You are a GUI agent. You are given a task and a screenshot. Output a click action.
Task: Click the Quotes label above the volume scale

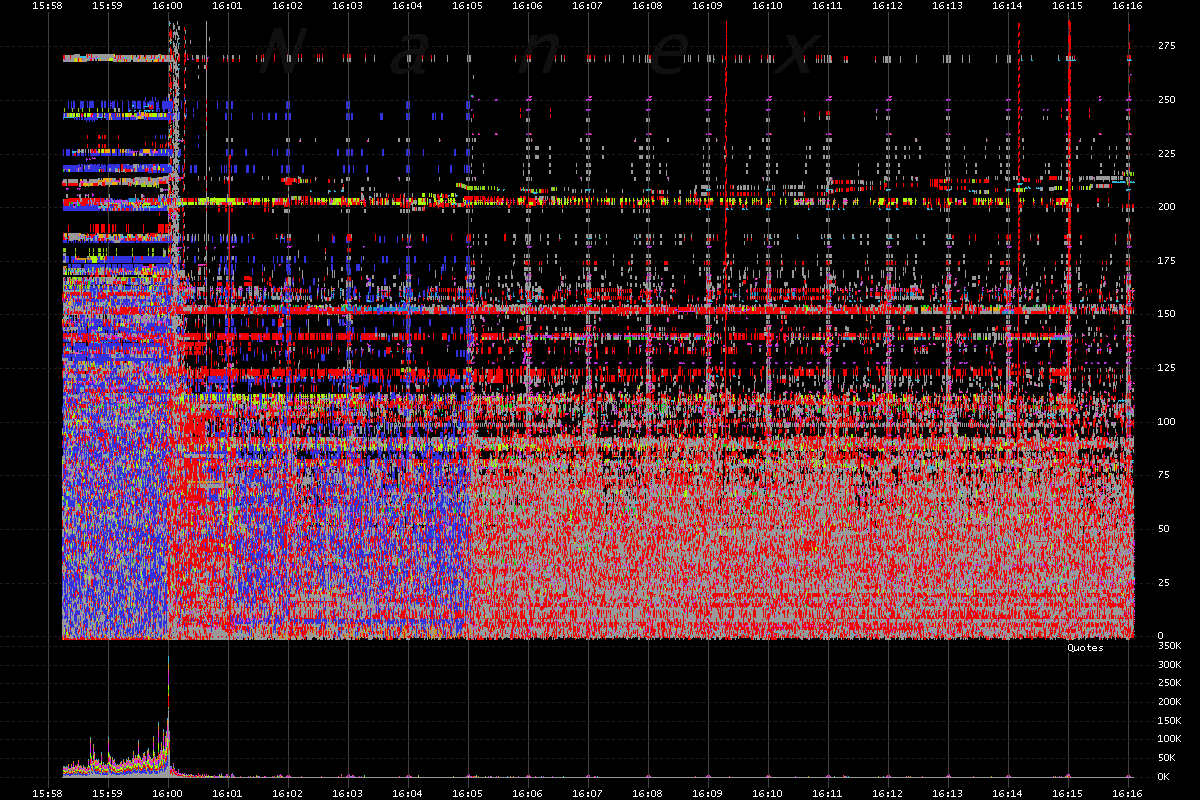pyautogui.click(x=1085, y=648)
